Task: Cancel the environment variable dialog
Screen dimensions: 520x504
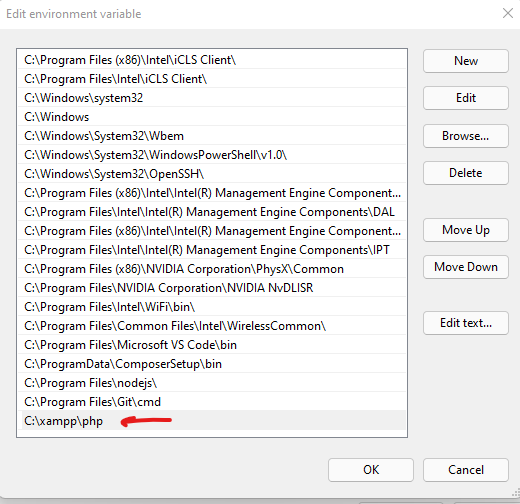Action: pyautogui.click(x=466, y=470)
